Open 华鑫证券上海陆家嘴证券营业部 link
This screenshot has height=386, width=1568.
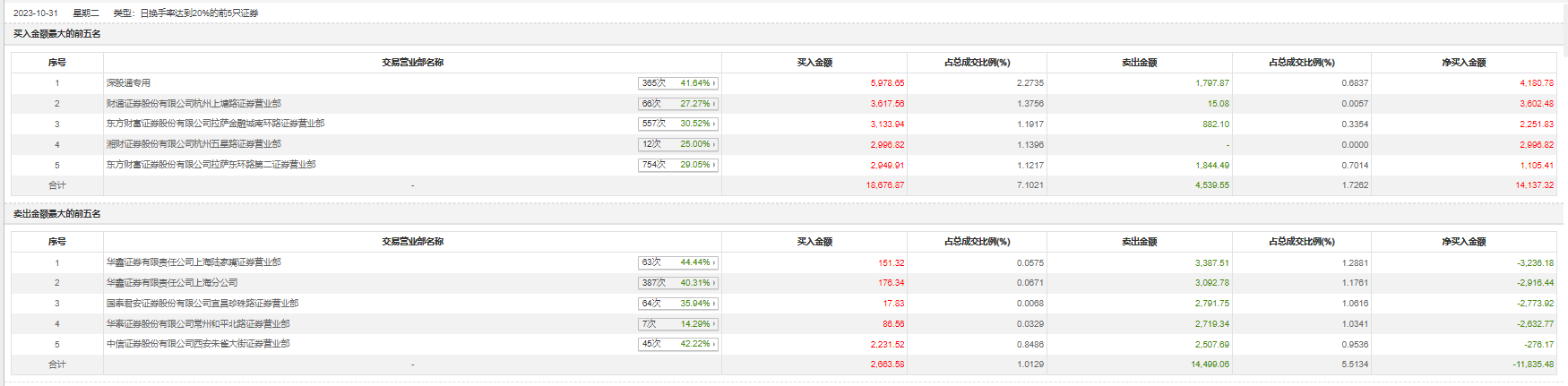[194, 262]
